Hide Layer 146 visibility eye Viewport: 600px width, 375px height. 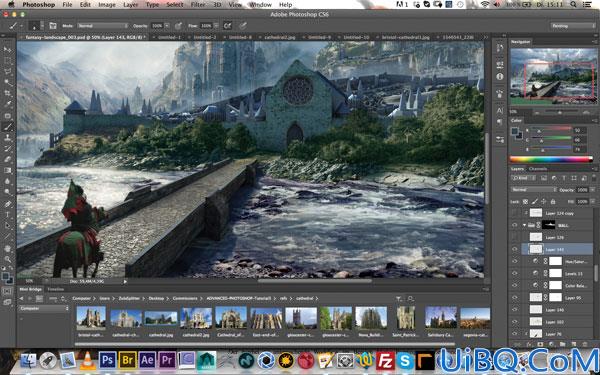(515, 310)
